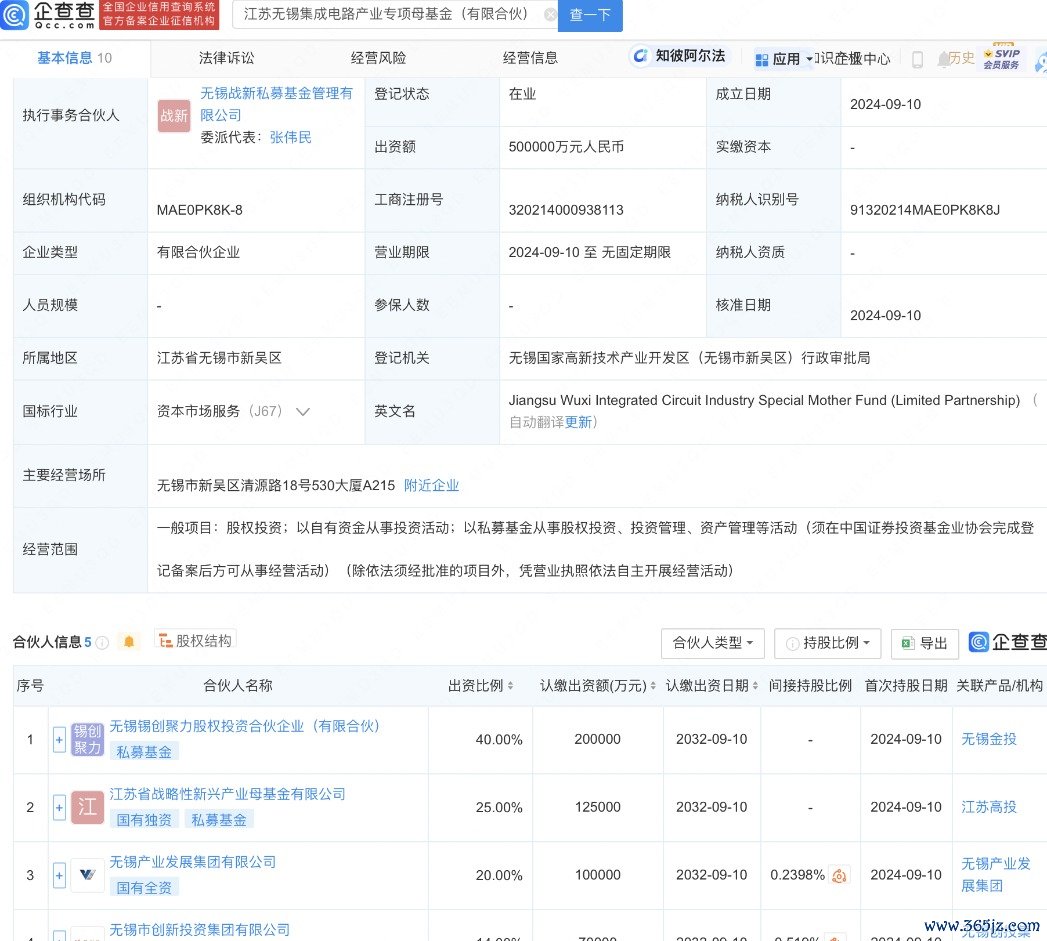Viewport: 1047px width, 941px height.
Task: Open the 无锡产业发展集团 related institution link
Action: (x=996, y=875)
